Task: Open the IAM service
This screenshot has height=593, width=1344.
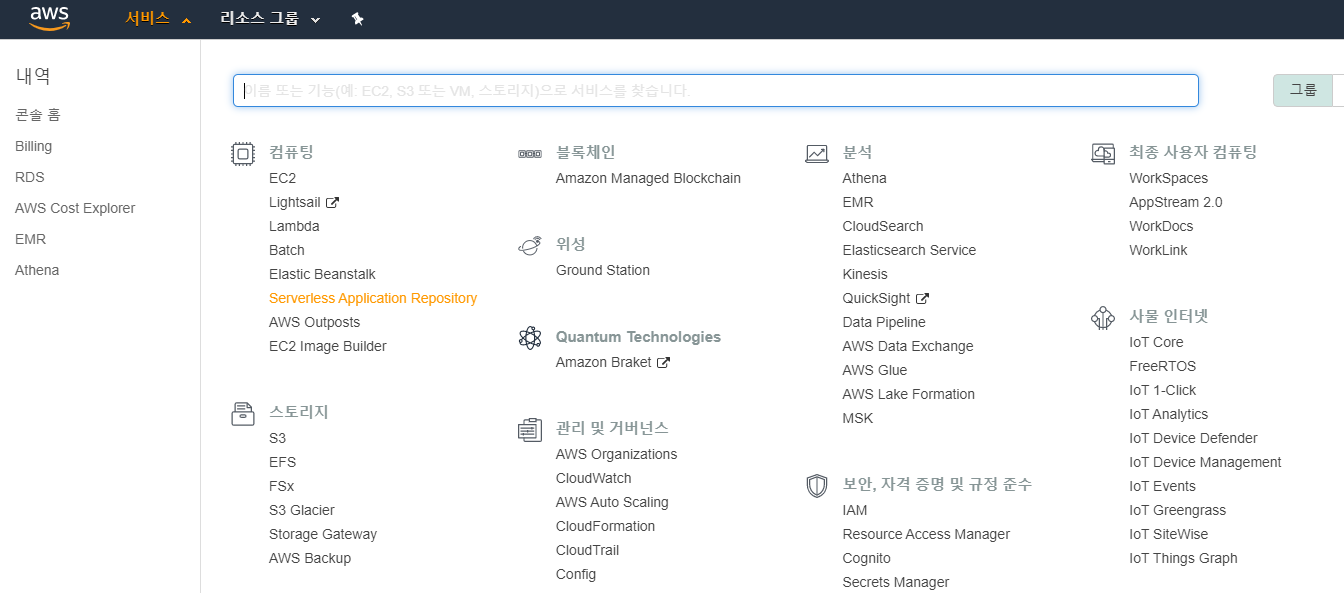Action: (x=855, y=510)
